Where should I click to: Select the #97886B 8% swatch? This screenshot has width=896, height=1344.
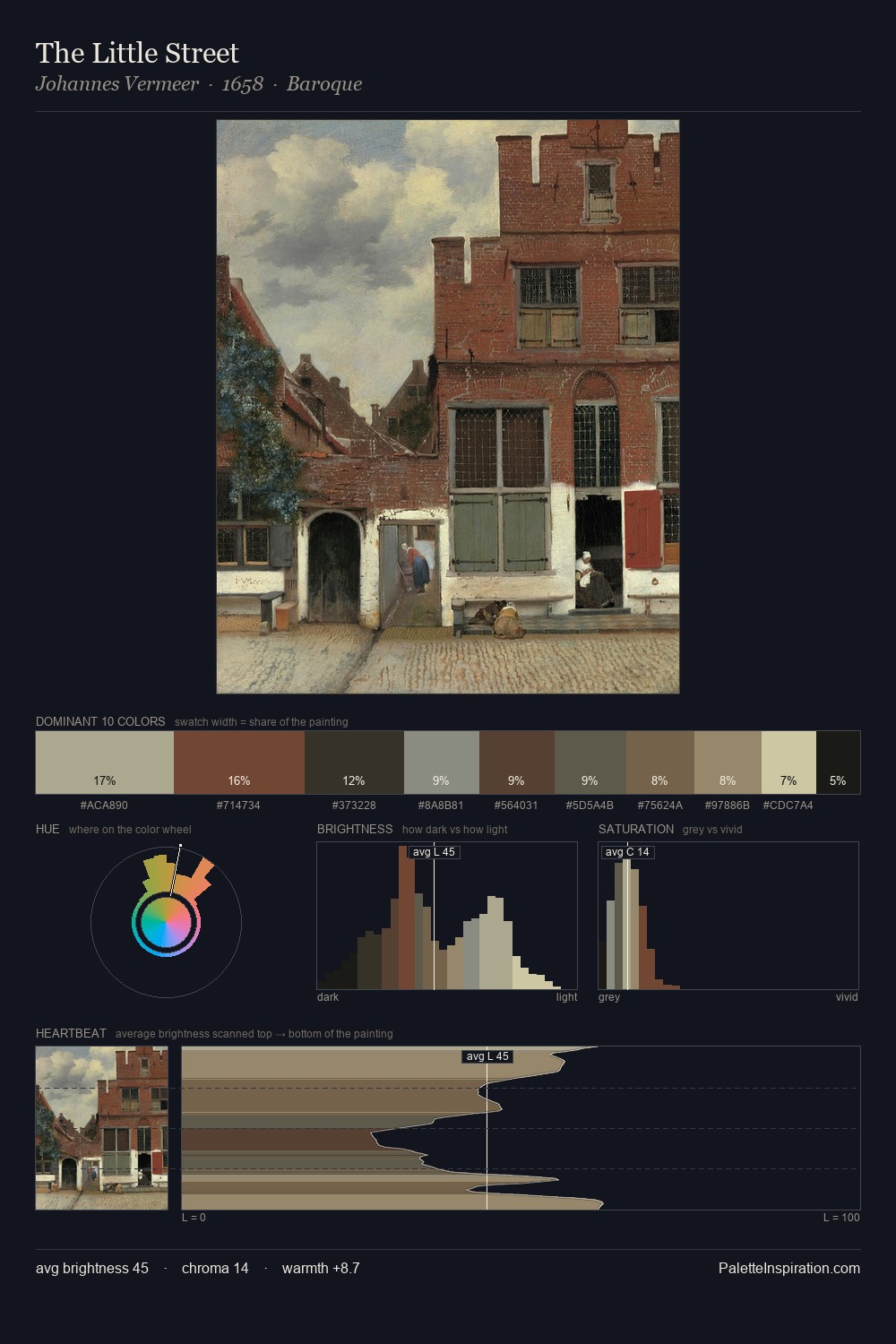coord(728,762)
